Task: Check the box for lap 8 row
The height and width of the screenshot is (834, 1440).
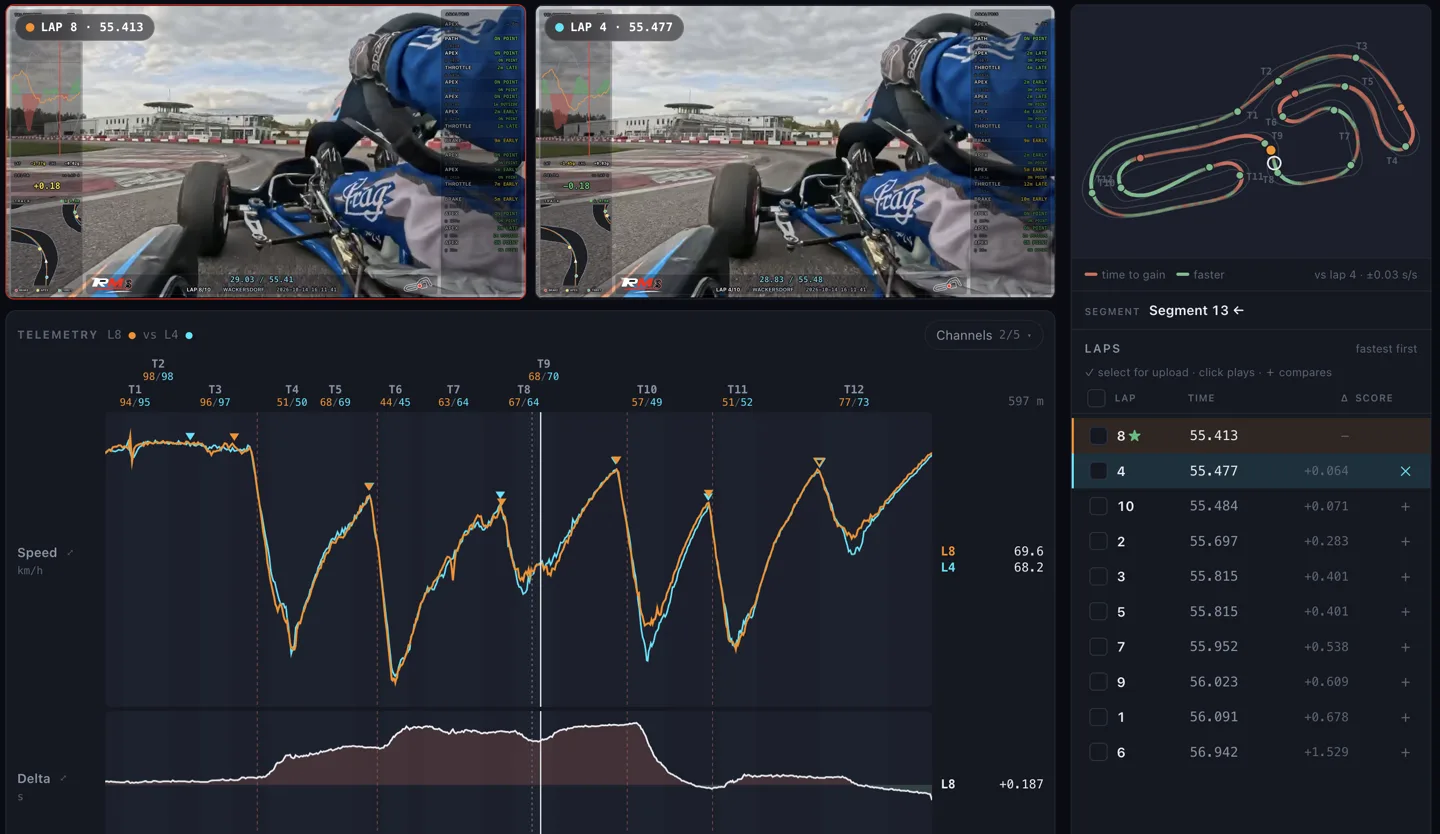Action: pos(1098,436)
